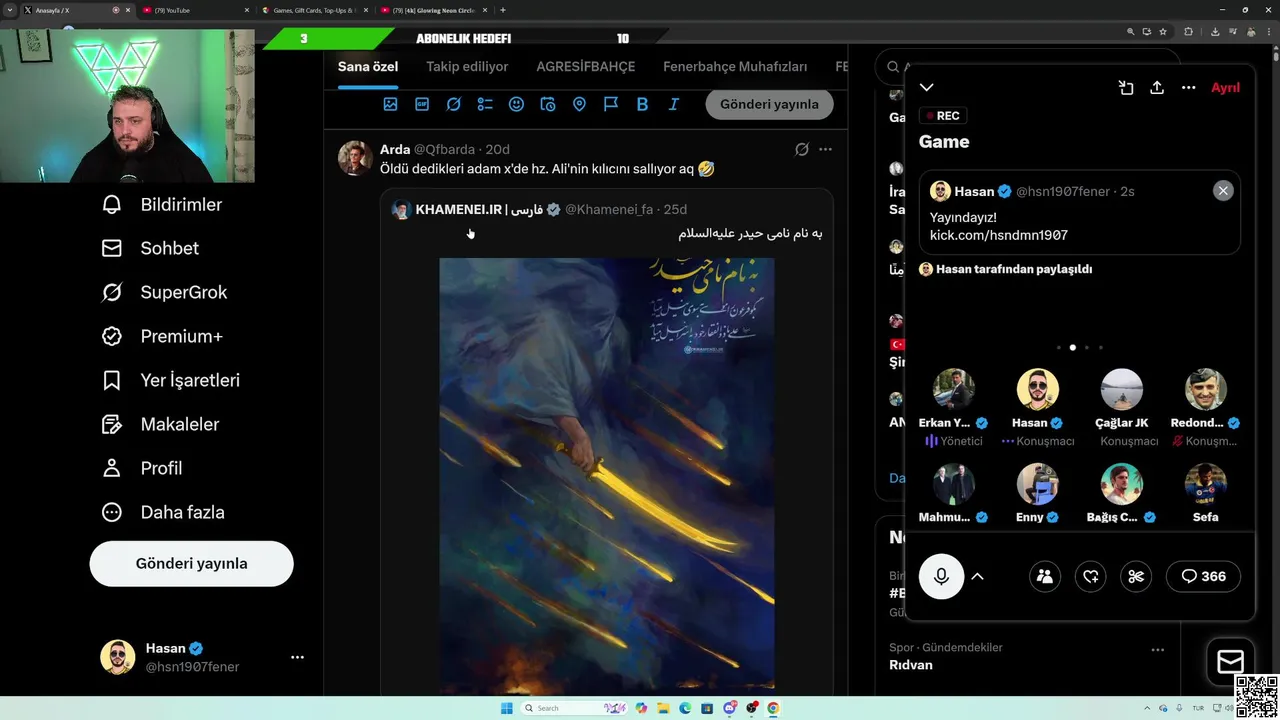Bookmark this page with star icon
1280x720 pixels.
coord(1163,31)
